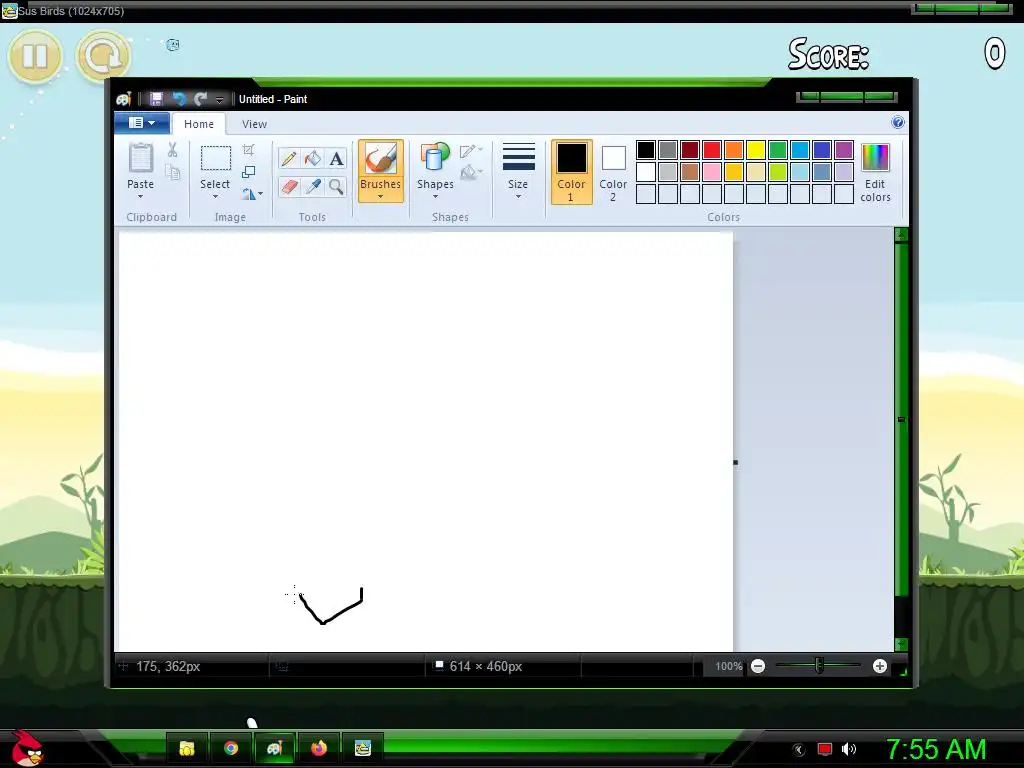Click the Redo arrow in title bar
1024x768 pixels.
[200, 99]
